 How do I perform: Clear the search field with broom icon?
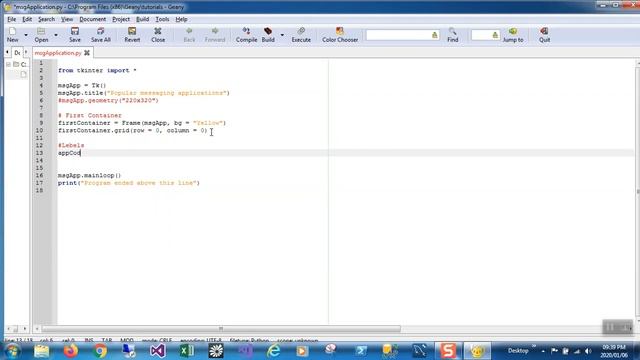[435, 35]
